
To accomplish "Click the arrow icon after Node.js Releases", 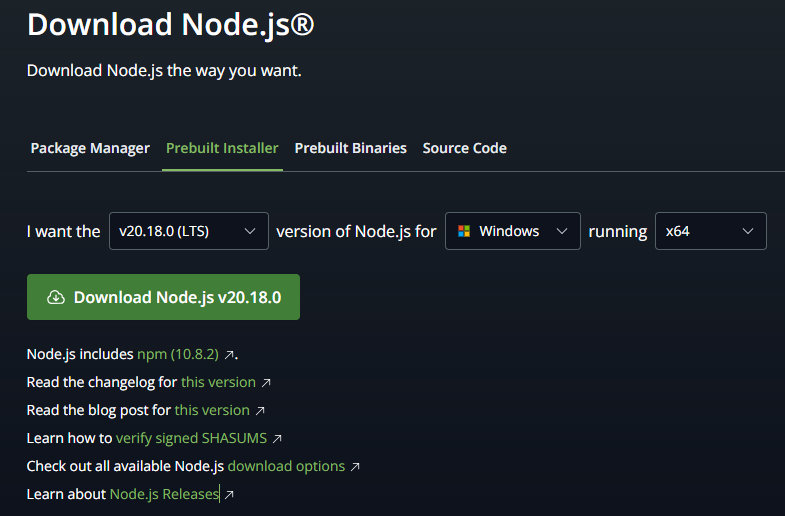I will [229, 495].
